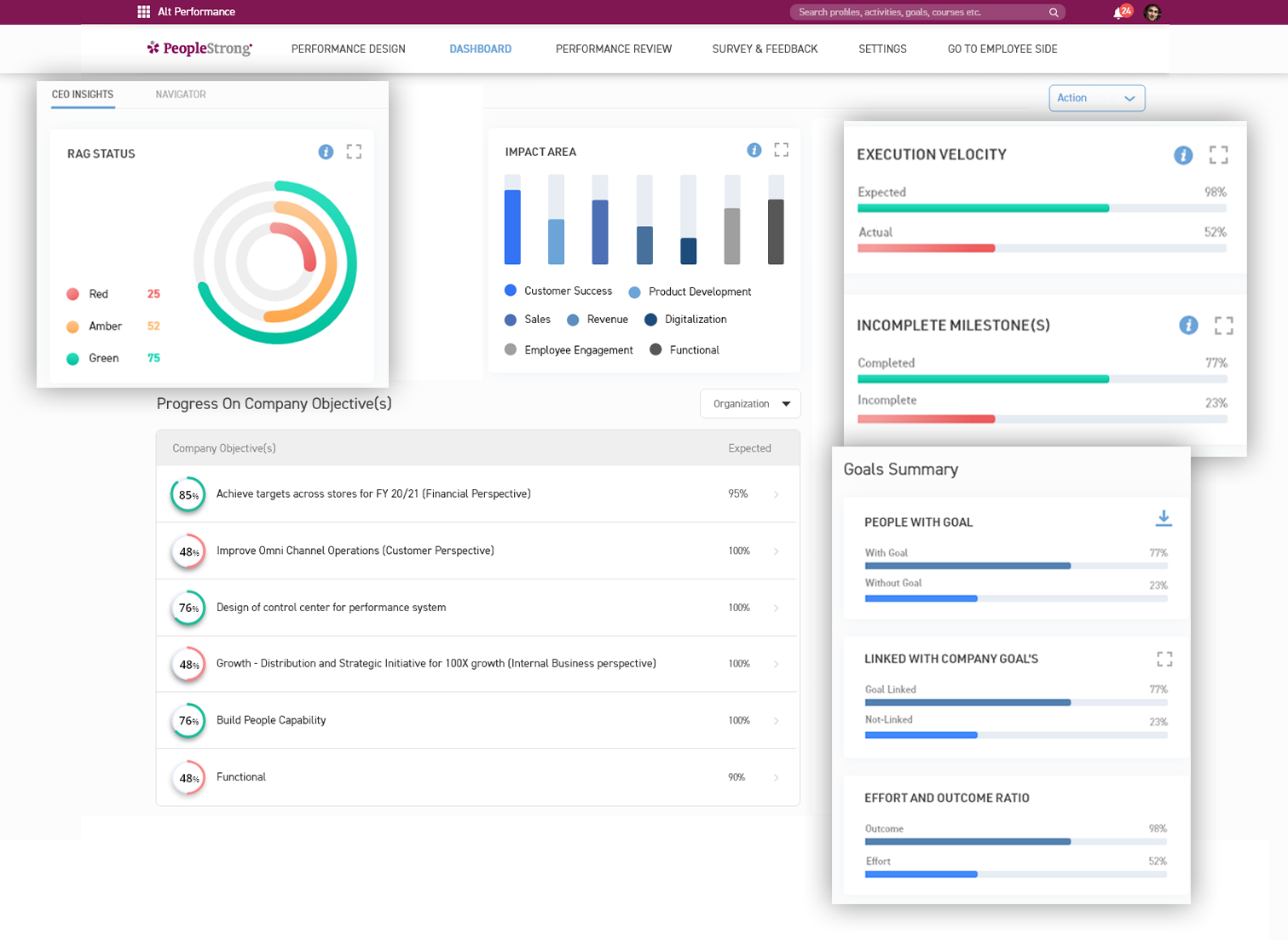Screen dimensions: 1288x940
Task: Open Improve Omni Channel Operations objective
Action: click(355, 551)
